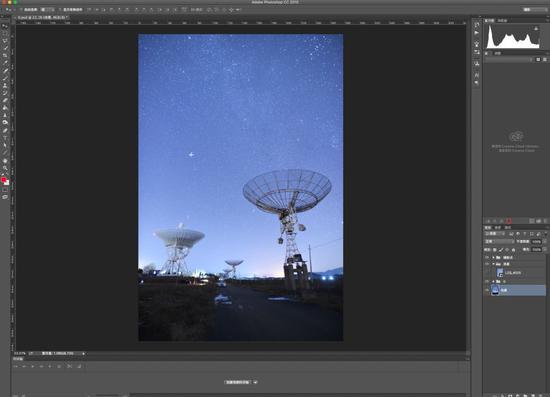The height and width of the screenshot is (397, 550).
Task: Open status bar document info arrow
Action: tap(83, 354)
